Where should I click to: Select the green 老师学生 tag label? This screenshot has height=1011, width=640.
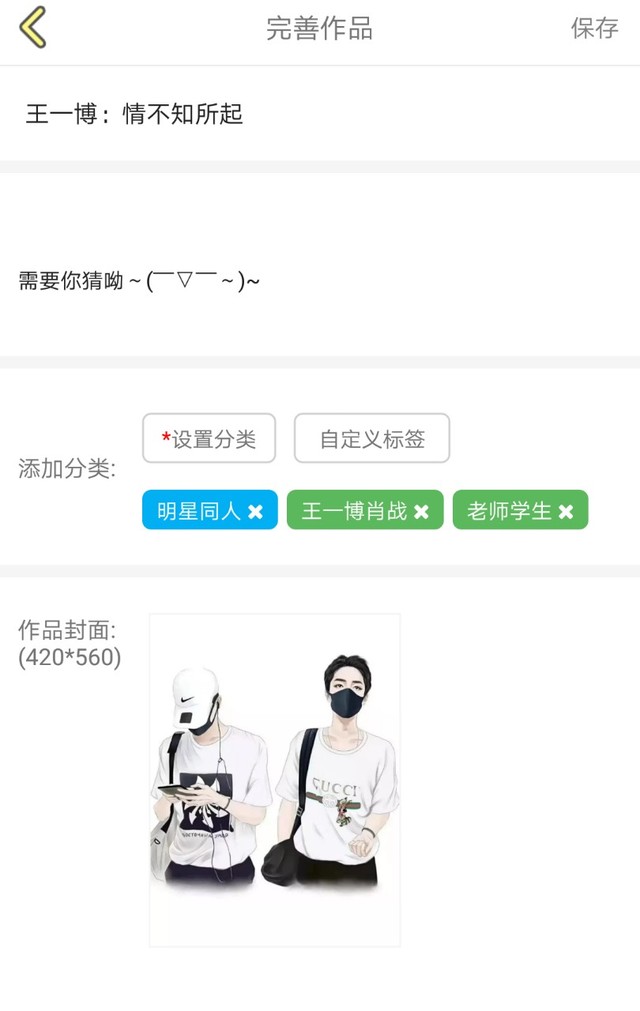pos(509,511)
